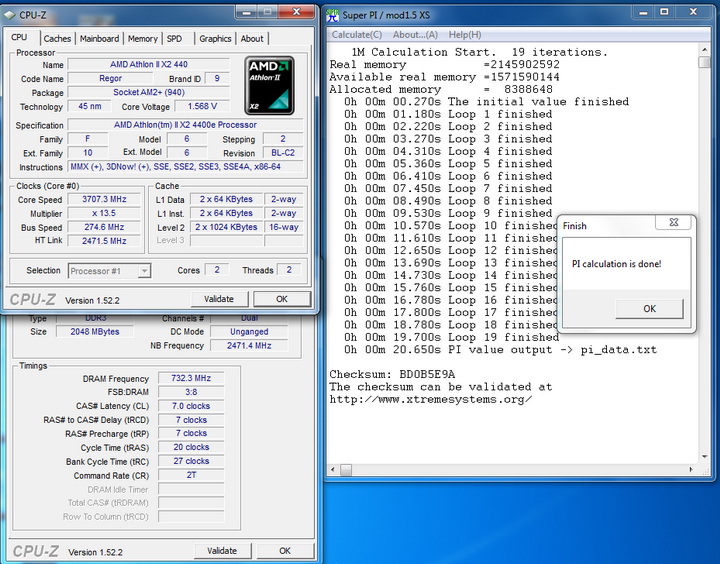The image size is (720, 564).
Task: Click the CAS# Latency value 7.0 clocks
Action: (191, 406)
